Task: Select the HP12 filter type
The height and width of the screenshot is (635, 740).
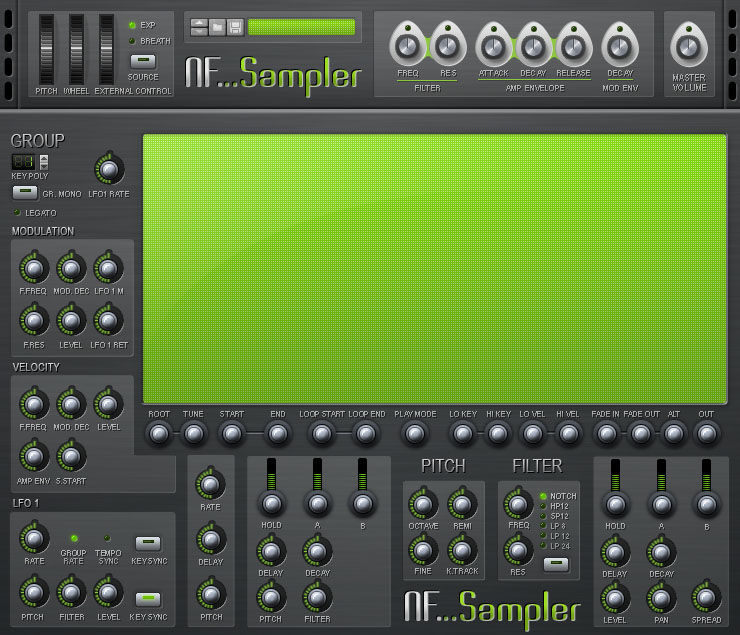Action: [x=543, y=505]
